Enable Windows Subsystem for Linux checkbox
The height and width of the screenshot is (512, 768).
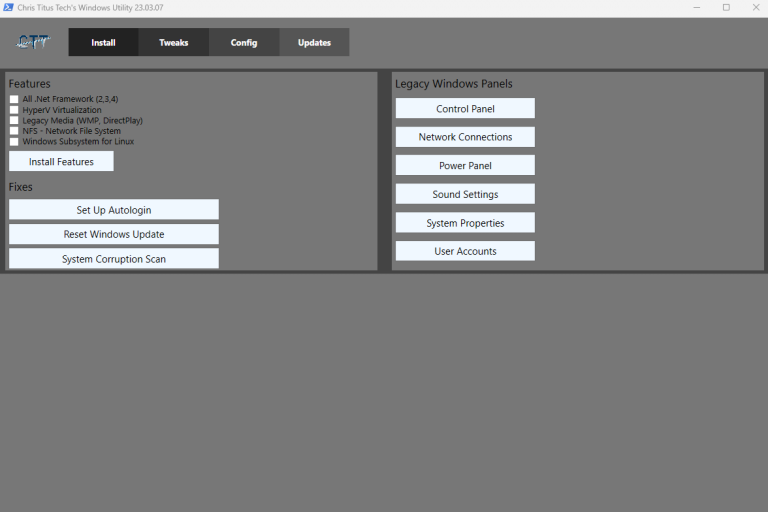[14, 142]
